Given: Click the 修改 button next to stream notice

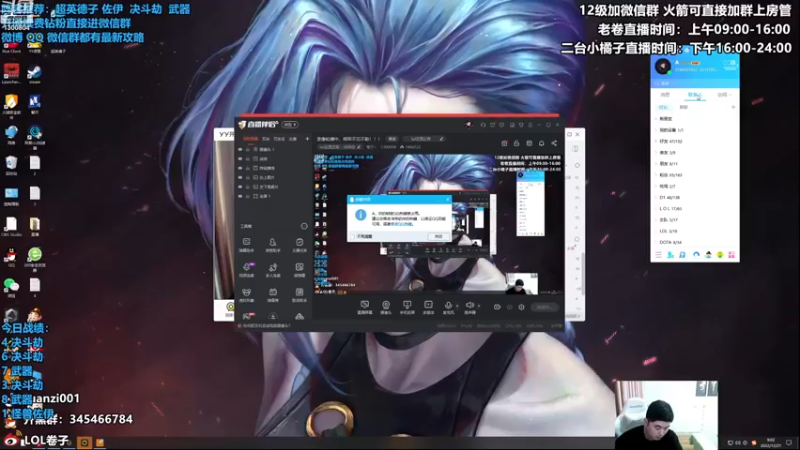Looking at the screenshot, I should [x=392, y=139].
